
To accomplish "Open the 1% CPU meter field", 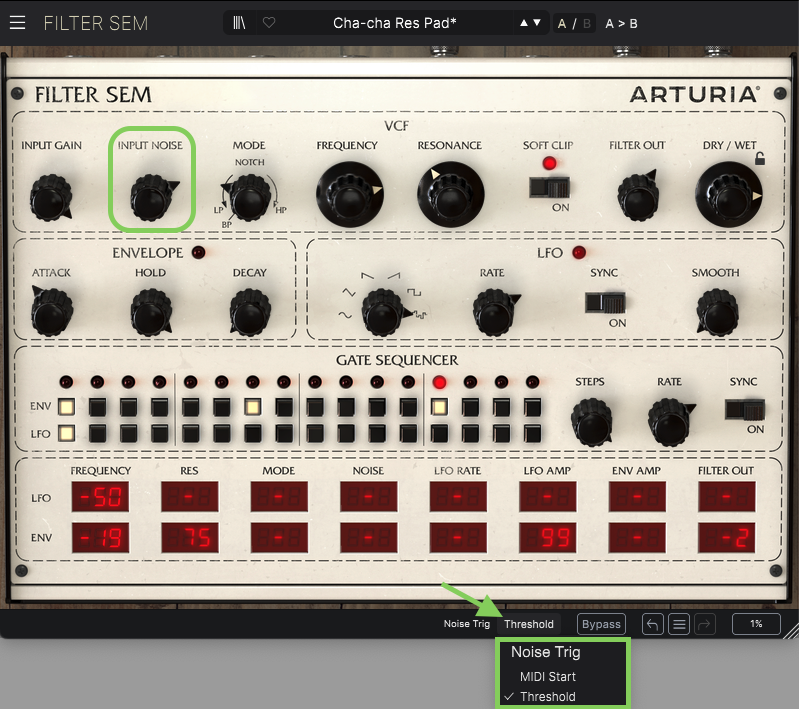I will pos(756,624).
